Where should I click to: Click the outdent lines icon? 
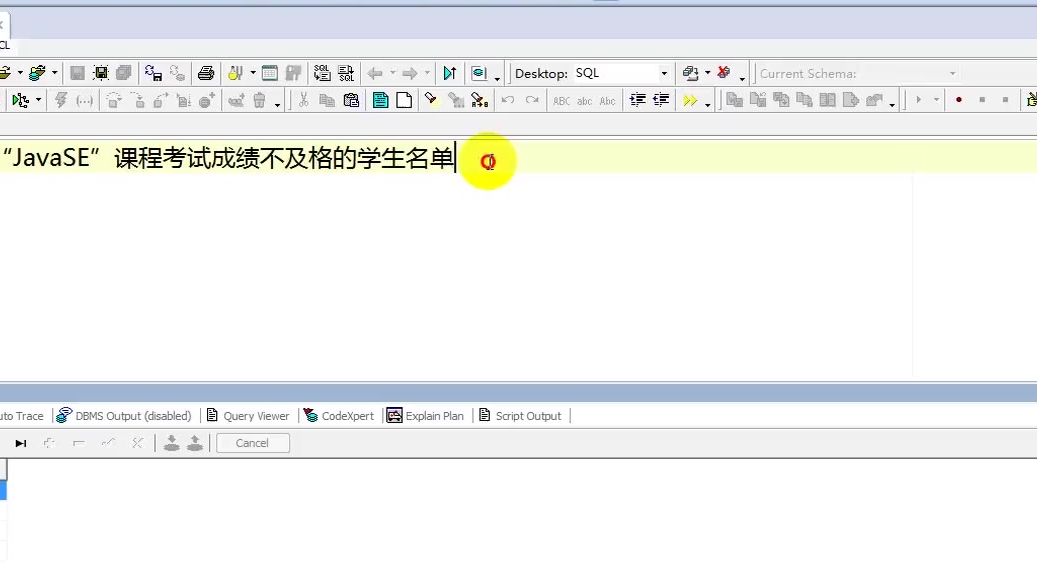(661, 100)
